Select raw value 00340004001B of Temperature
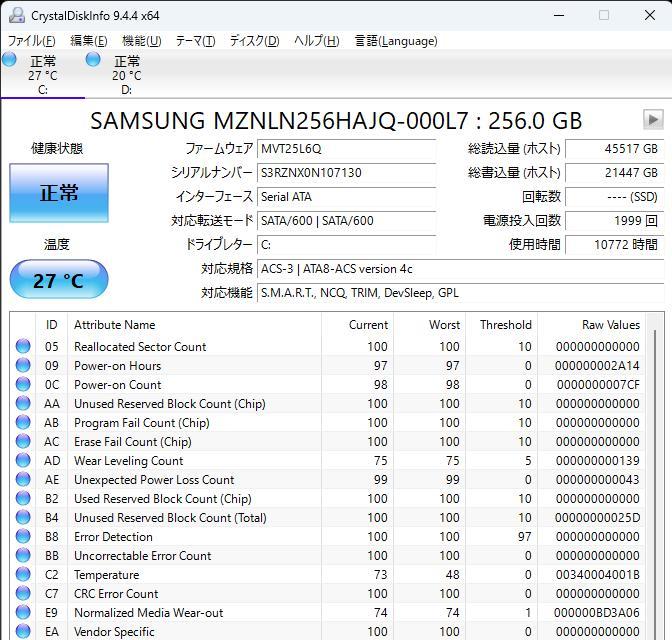Image resolution: width=672 pixels, height=640 pixels. coord(597,574)
